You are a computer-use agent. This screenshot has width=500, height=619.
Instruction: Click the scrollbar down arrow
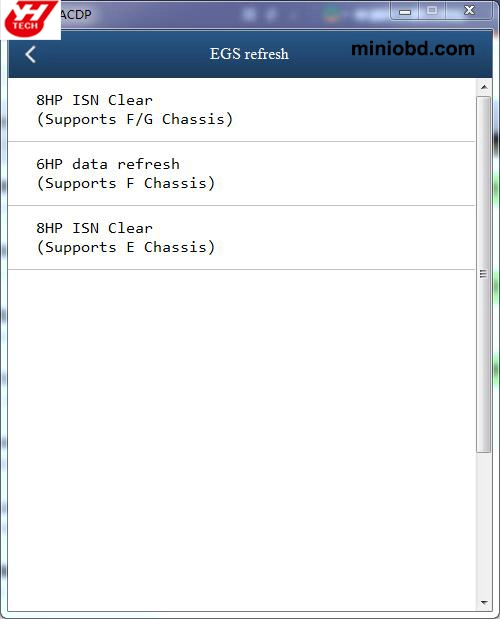click(x=484, y=603)
